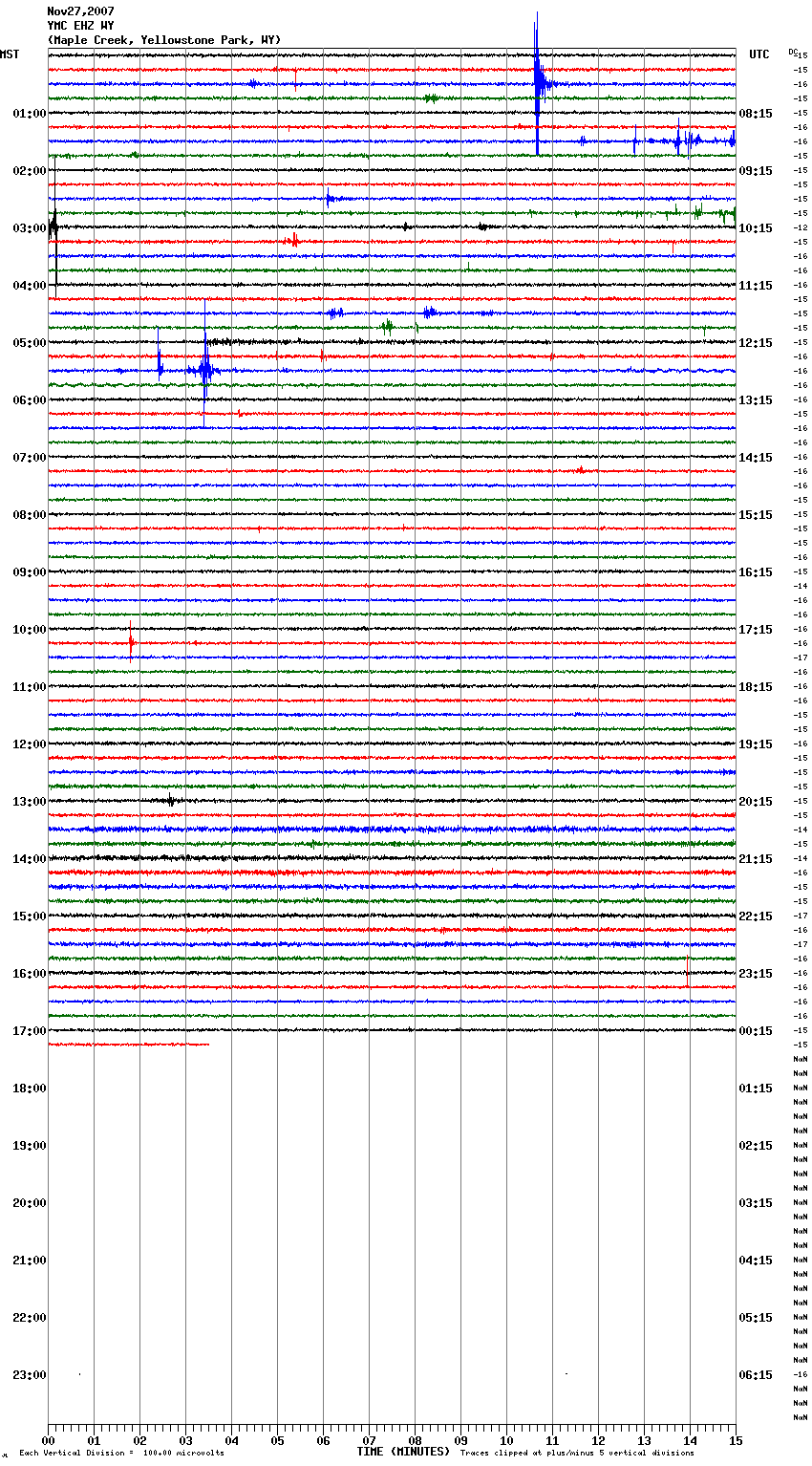Select minute 03 on the bottom axis
Screen dimensions: 812x1466
click(x=185, y=1440)
